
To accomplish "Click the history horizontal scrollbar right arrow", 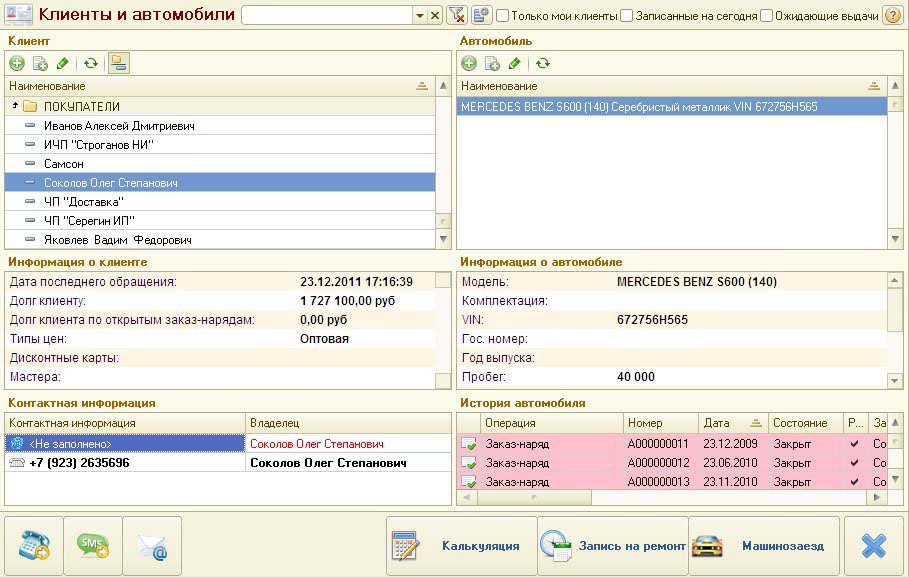I will (877, 497).
